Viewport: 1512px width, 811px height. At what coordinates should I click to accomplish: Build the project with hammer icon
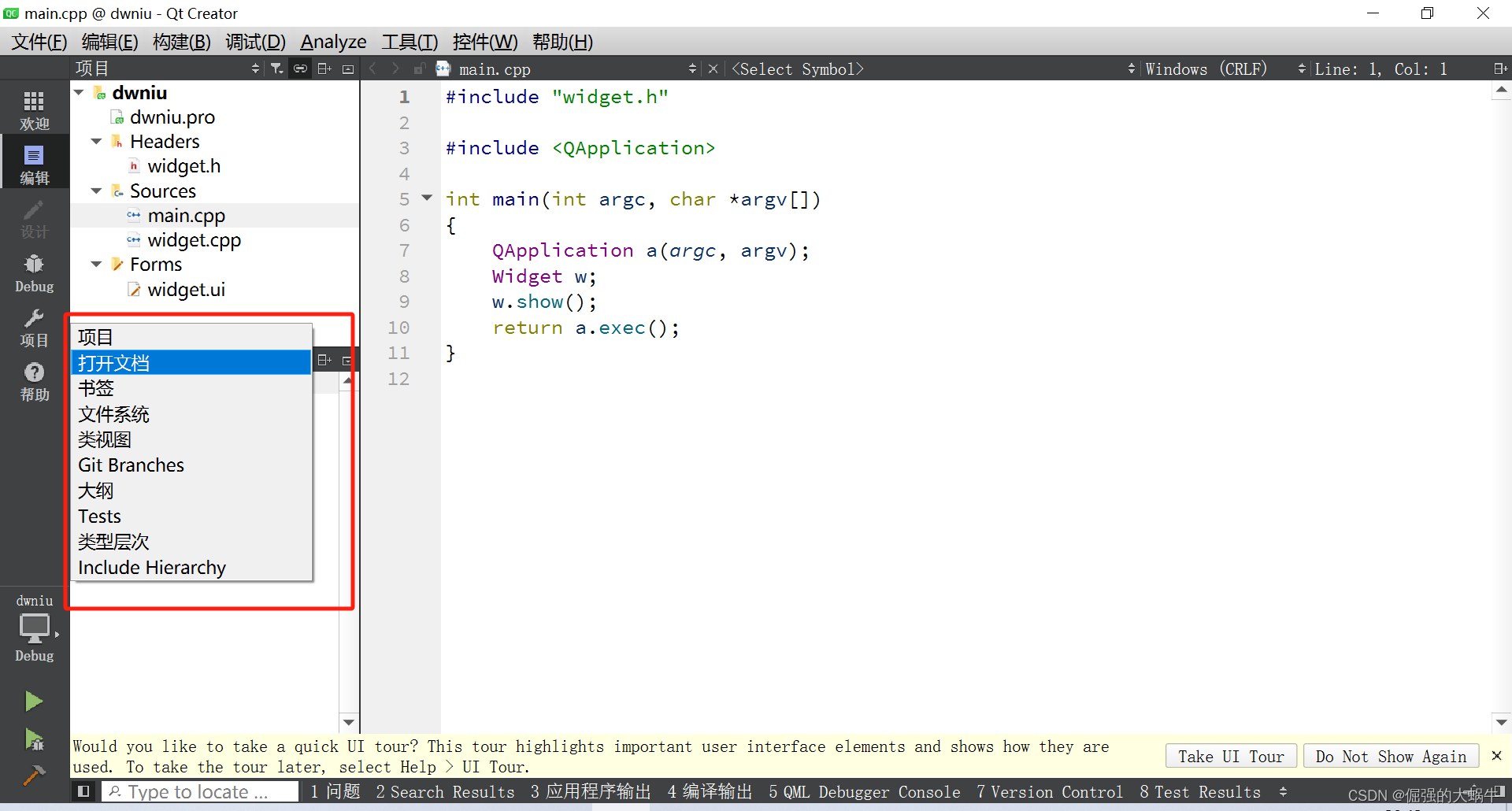(34, 776)
